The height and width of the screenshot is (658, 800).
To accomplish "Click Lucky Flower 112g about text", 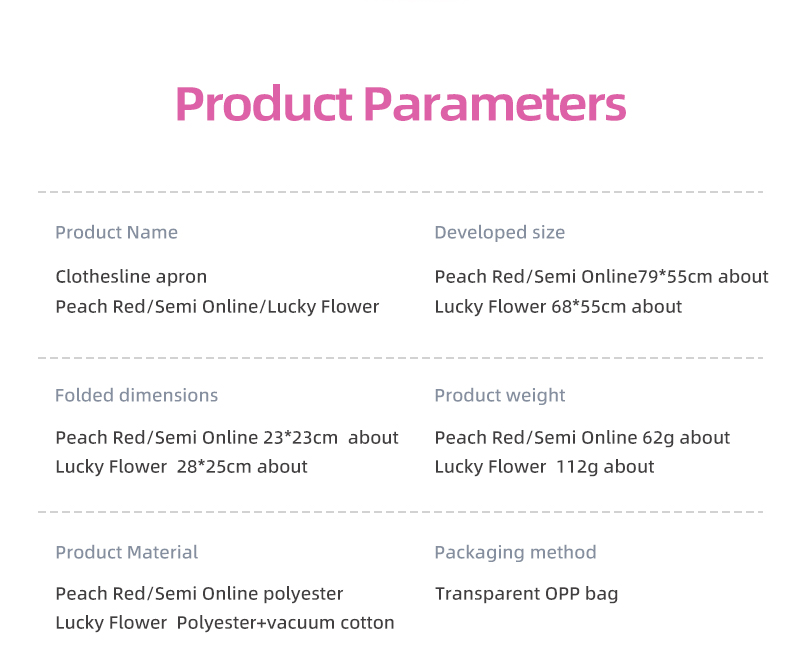I will click(x=544, y=467).
